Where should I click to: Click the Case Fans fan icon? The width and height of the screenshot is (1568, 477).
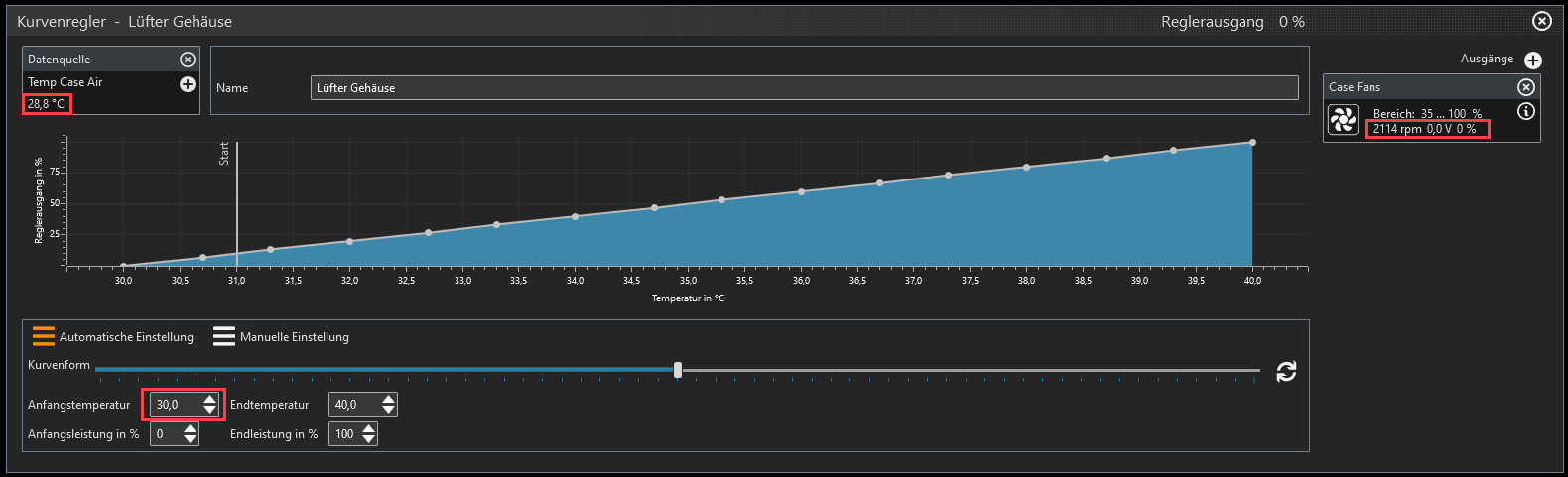(1343, 120)
